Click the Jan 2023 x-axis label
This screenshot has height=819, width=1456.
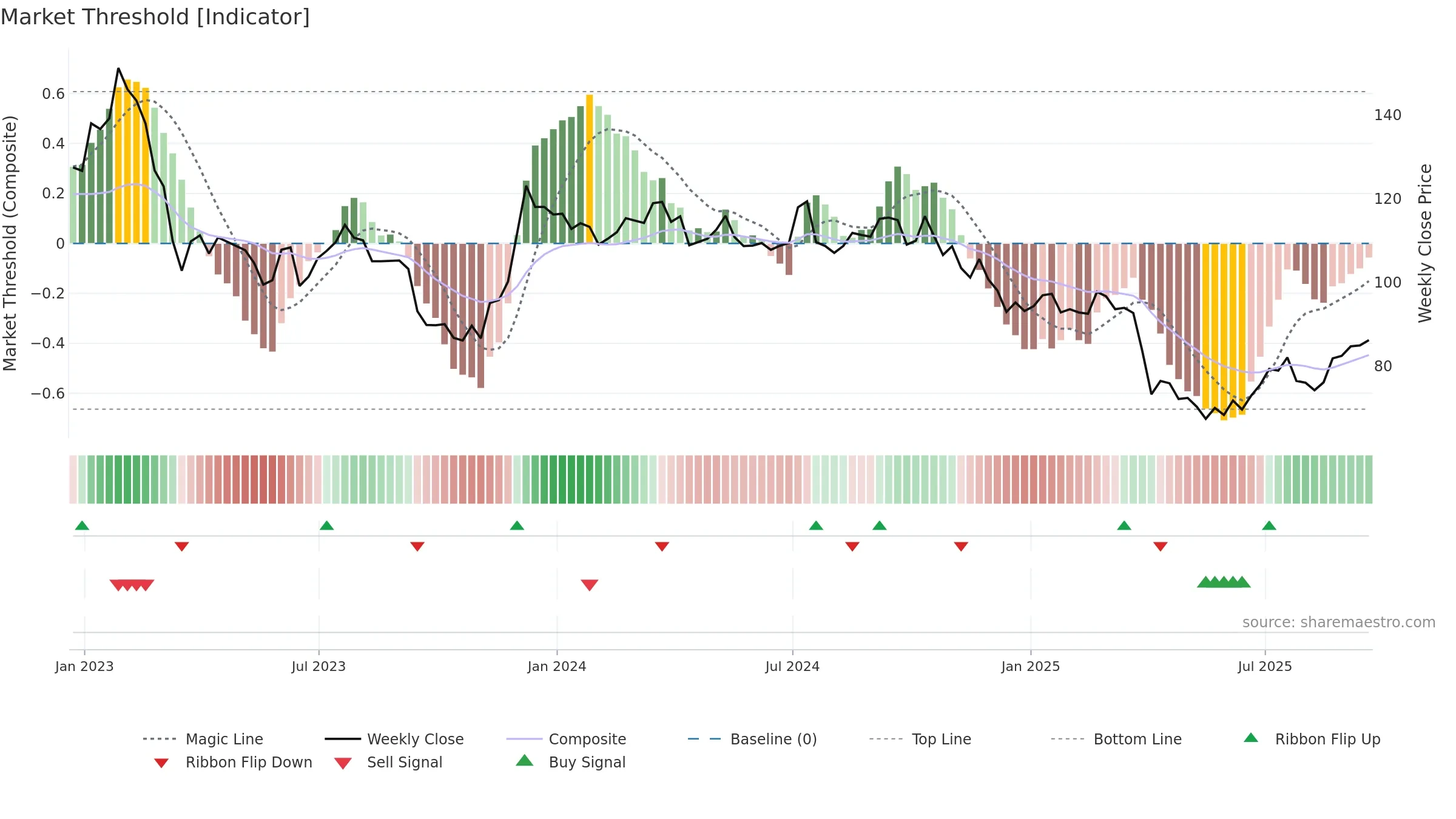click(84, 667)
